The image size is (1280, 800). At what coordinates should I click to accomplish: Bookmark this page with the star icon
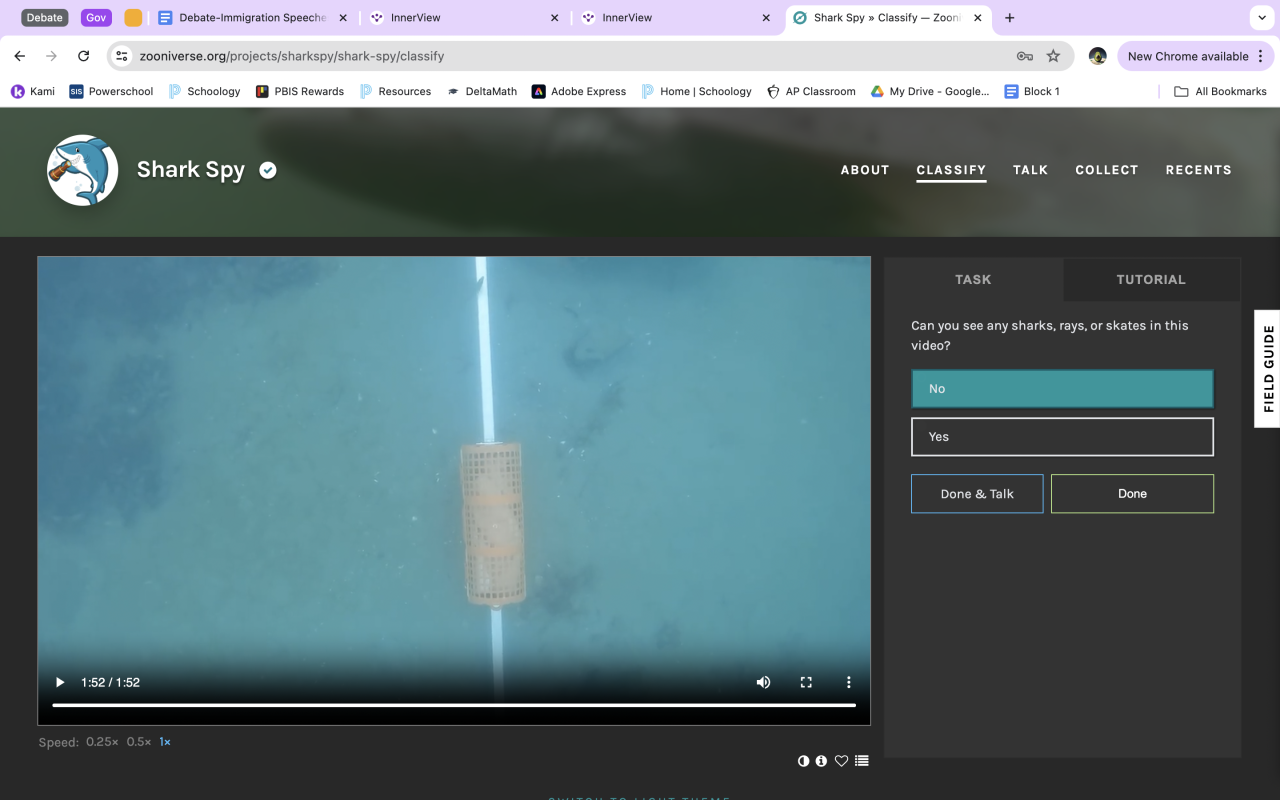pos(1053,56)
